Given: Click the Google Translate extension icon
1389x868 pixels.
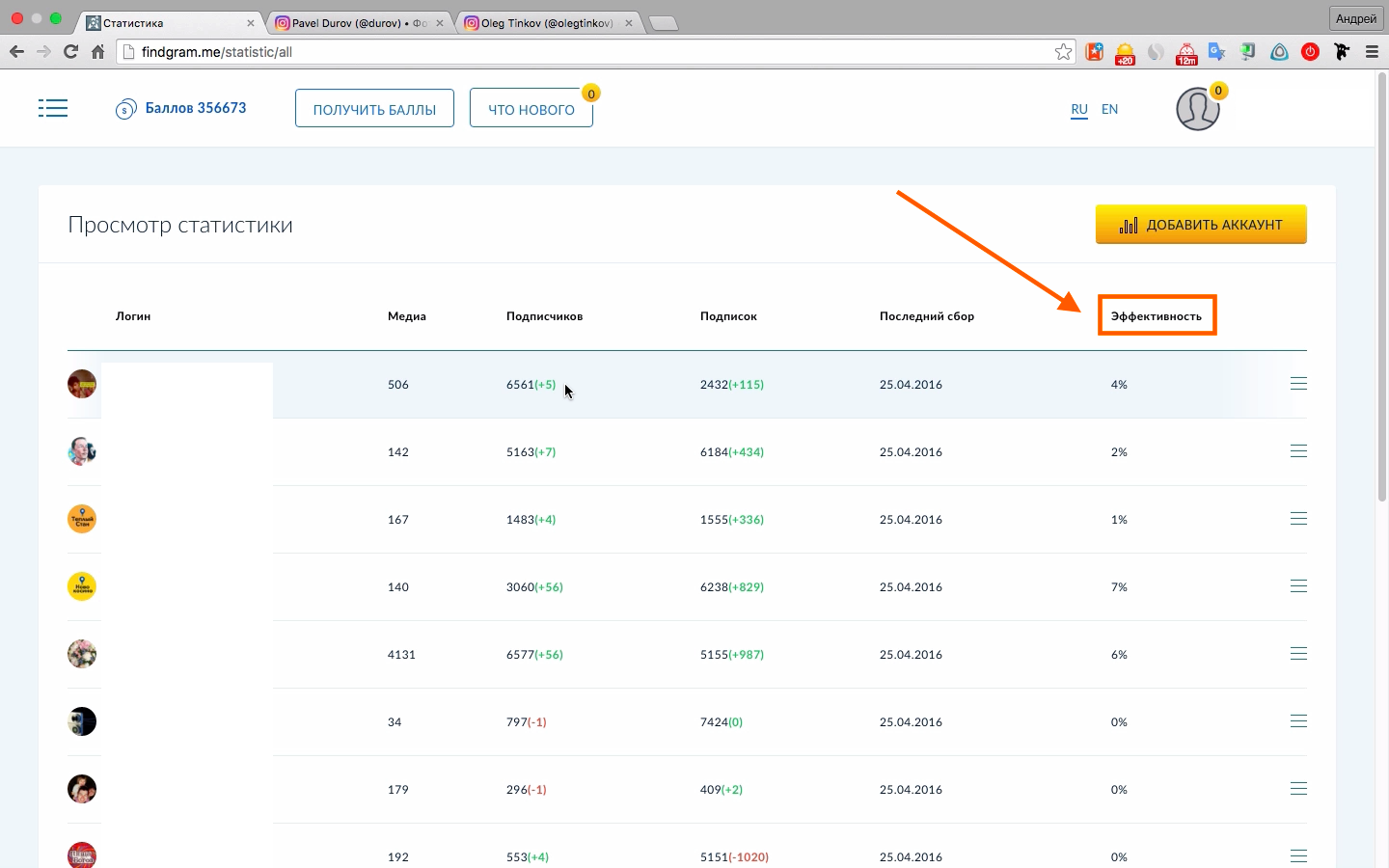Looking at the screenshot, I should (1217, 52).
